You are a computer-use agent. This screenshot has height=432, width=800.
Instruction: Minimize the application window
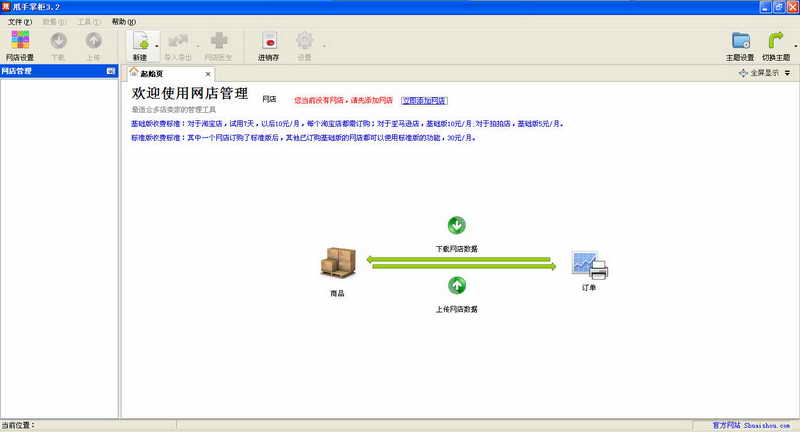(x=765, y=7)
